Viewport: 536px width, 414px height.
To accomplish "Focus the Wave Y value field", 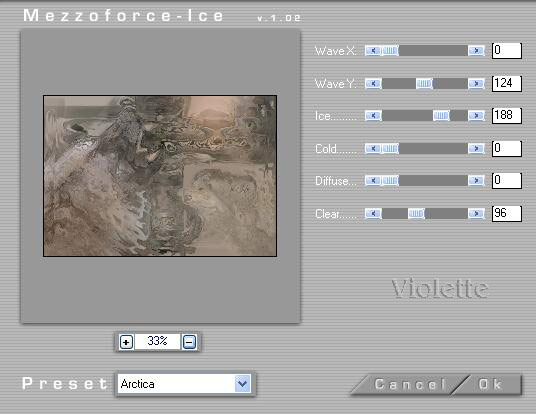I will 507,83.
